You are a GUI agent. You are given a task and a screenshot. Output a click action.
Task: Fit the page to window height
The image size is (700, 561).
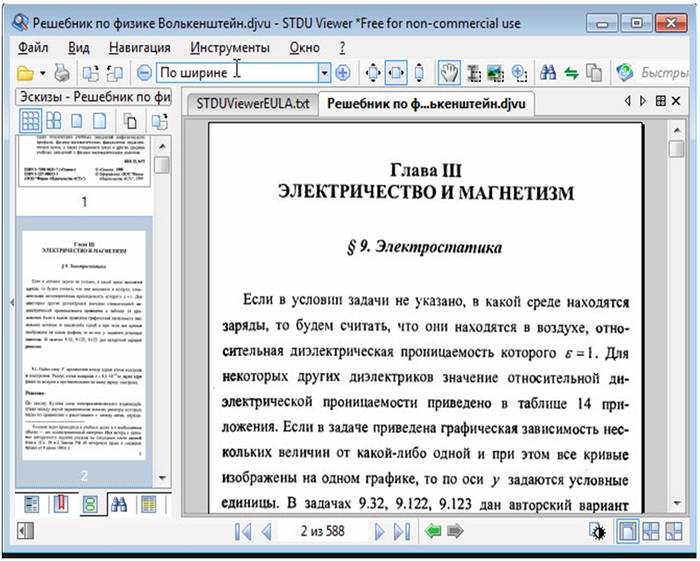click(x=419, y=73)
